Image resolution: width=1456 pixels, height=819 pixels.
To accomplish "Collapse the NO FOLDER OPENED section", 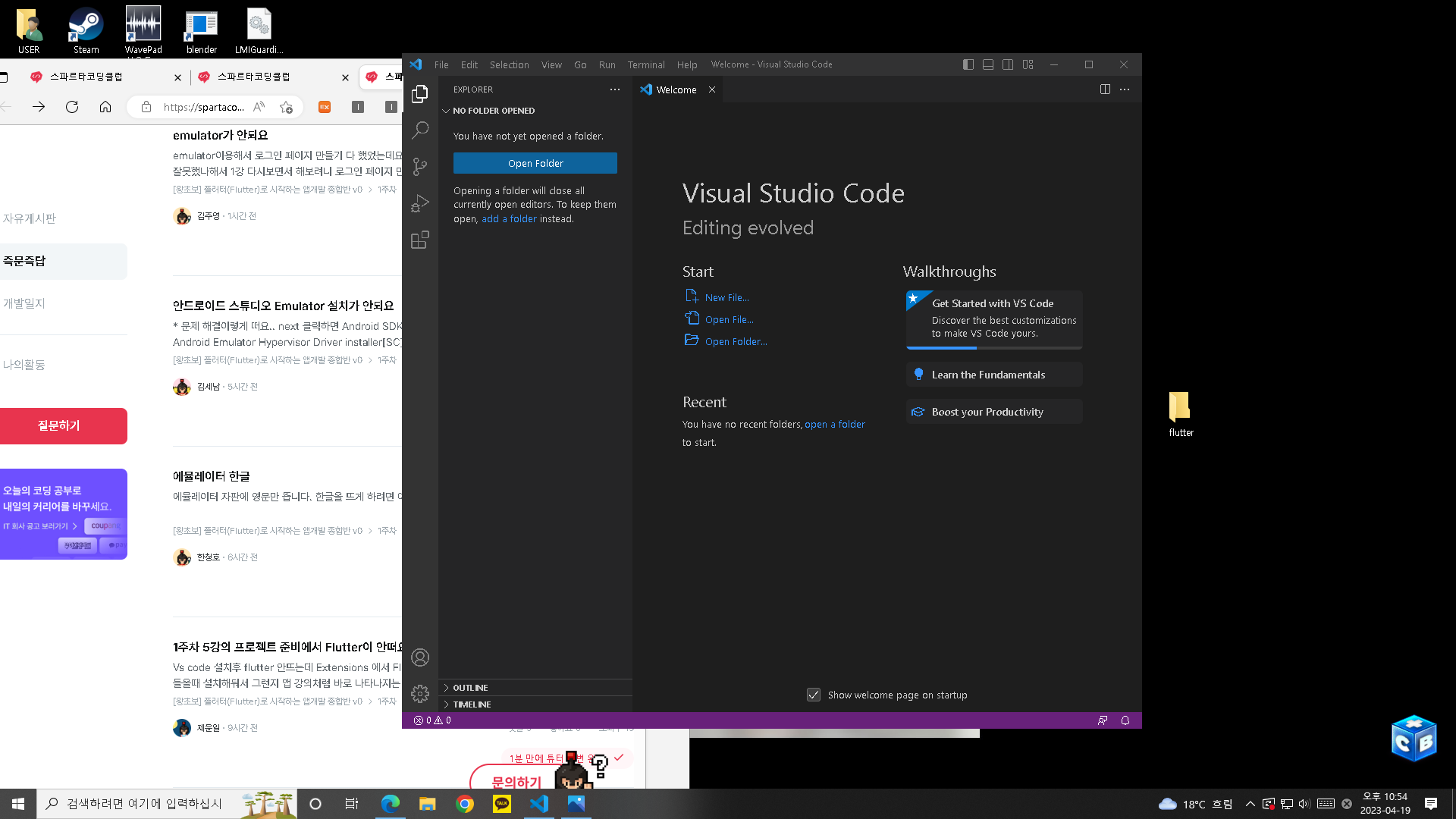I will point(535,111).
